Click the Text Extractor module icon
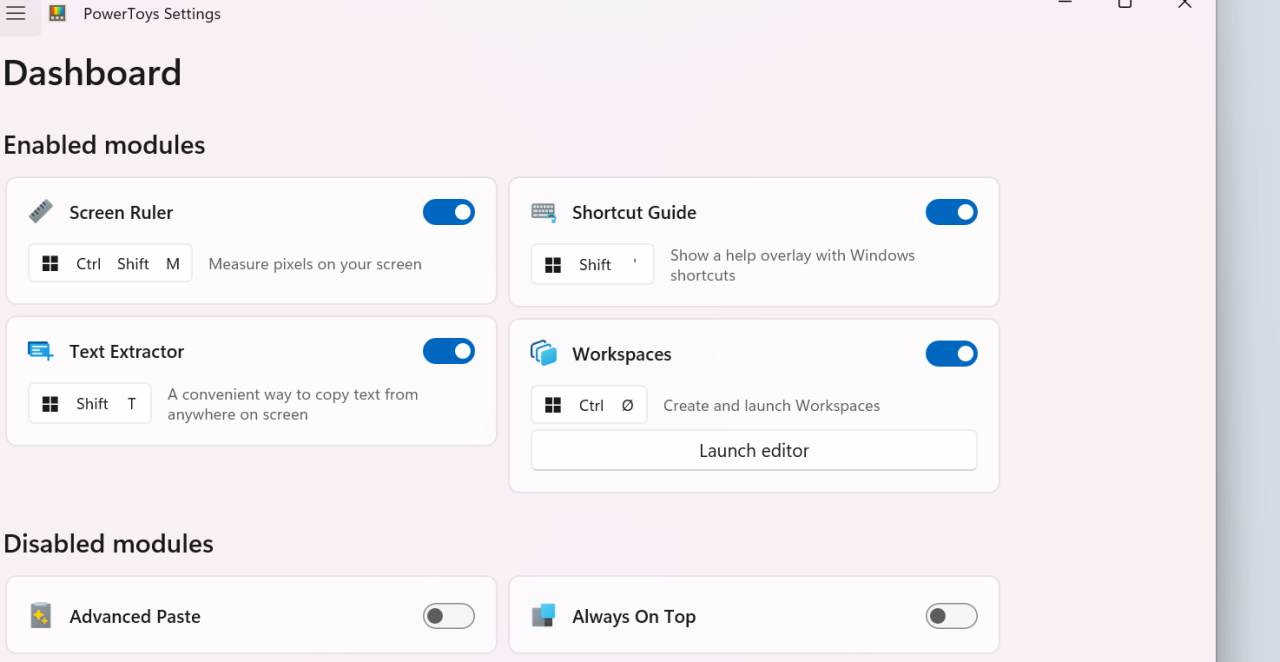The width and height of the screenshot is (1280, 662). 41,351
